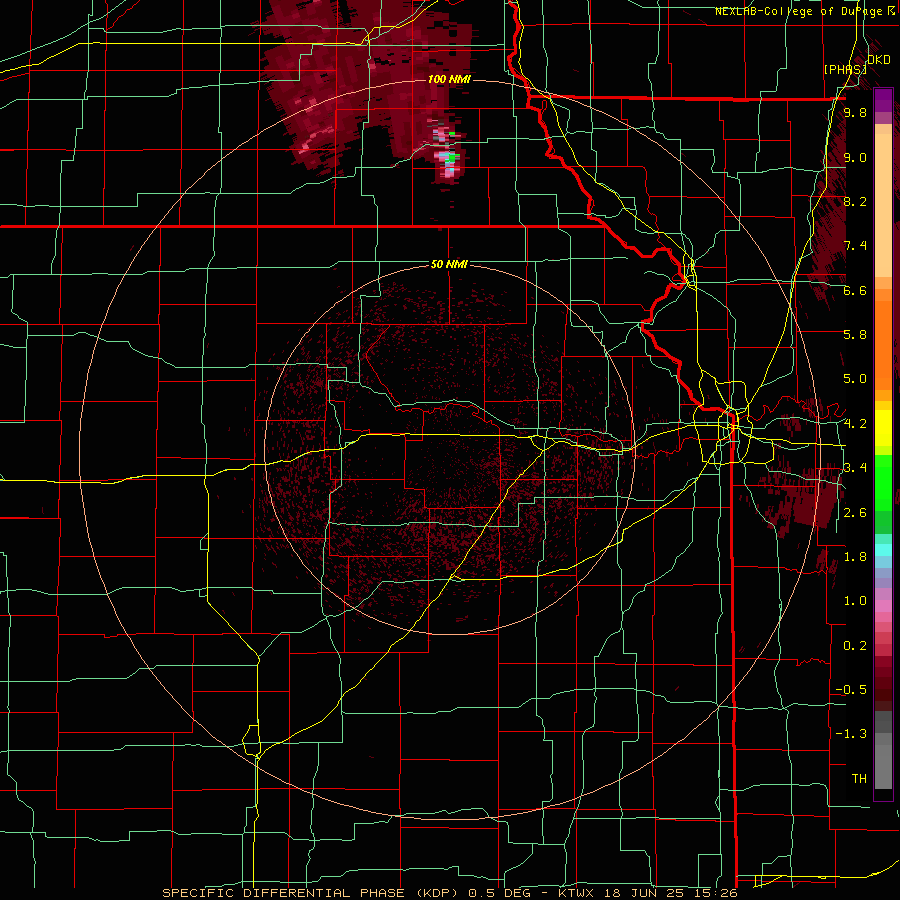Click the 3.4 scale value
Viewport: 900px width, 900px height.
855,468
